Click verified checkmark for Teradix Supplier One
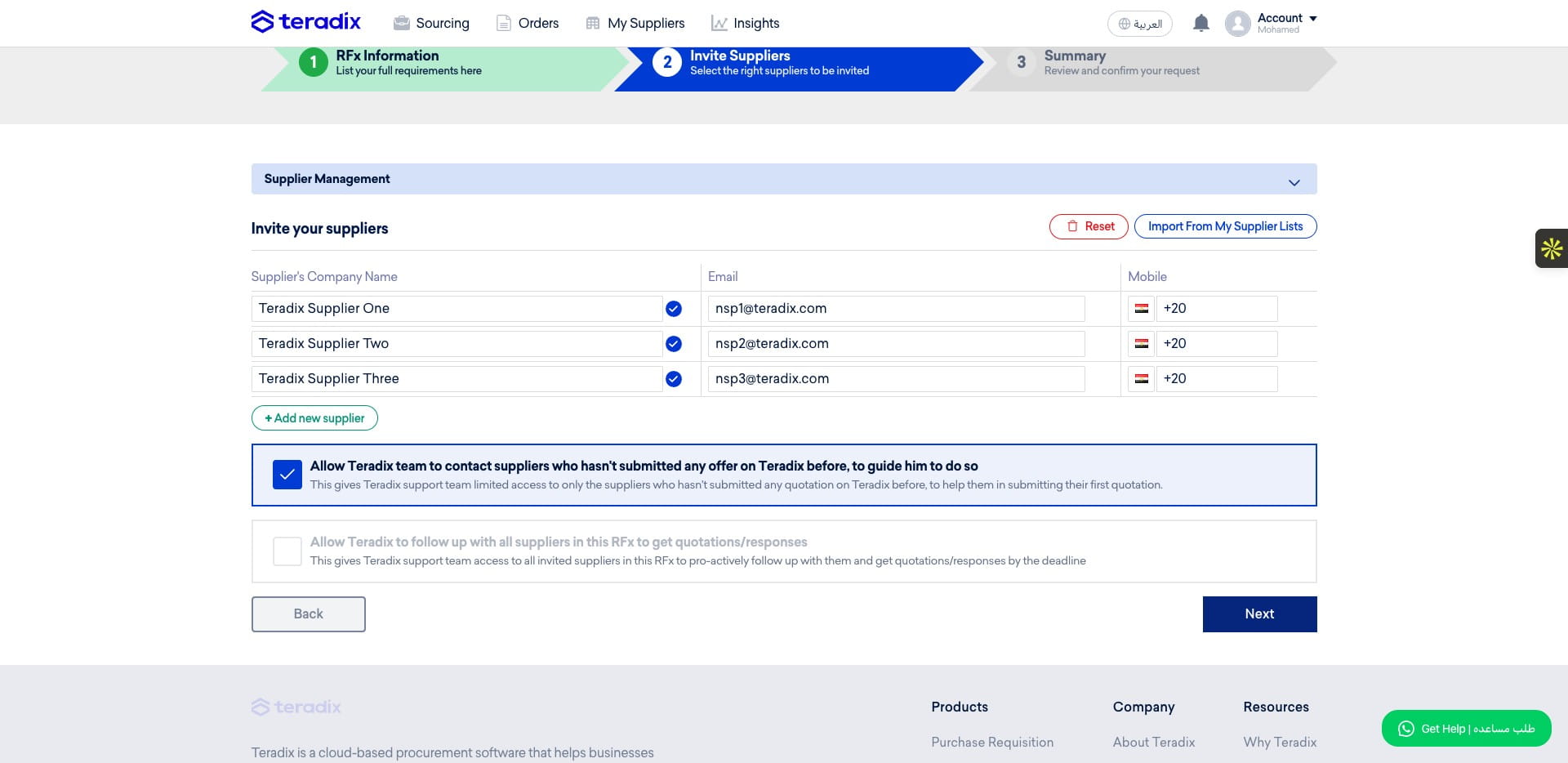Screen dimensions: 1568x763 pyautogui.click(x=674, y=309)
